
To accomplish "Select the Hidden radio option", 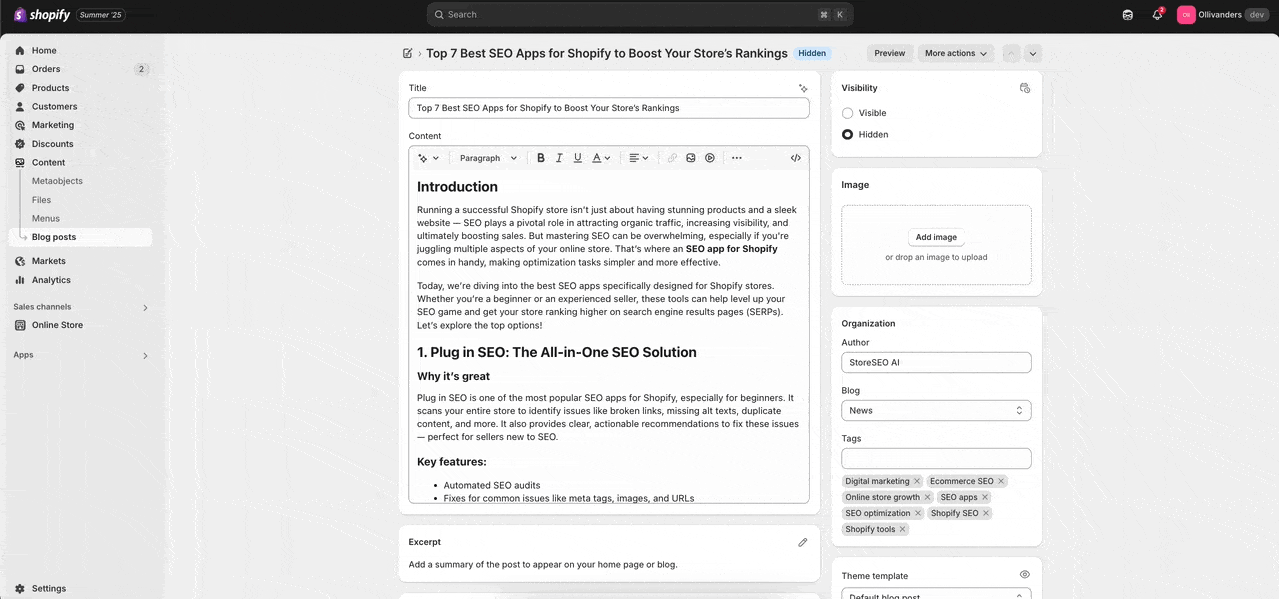I will tap(848, 134).
